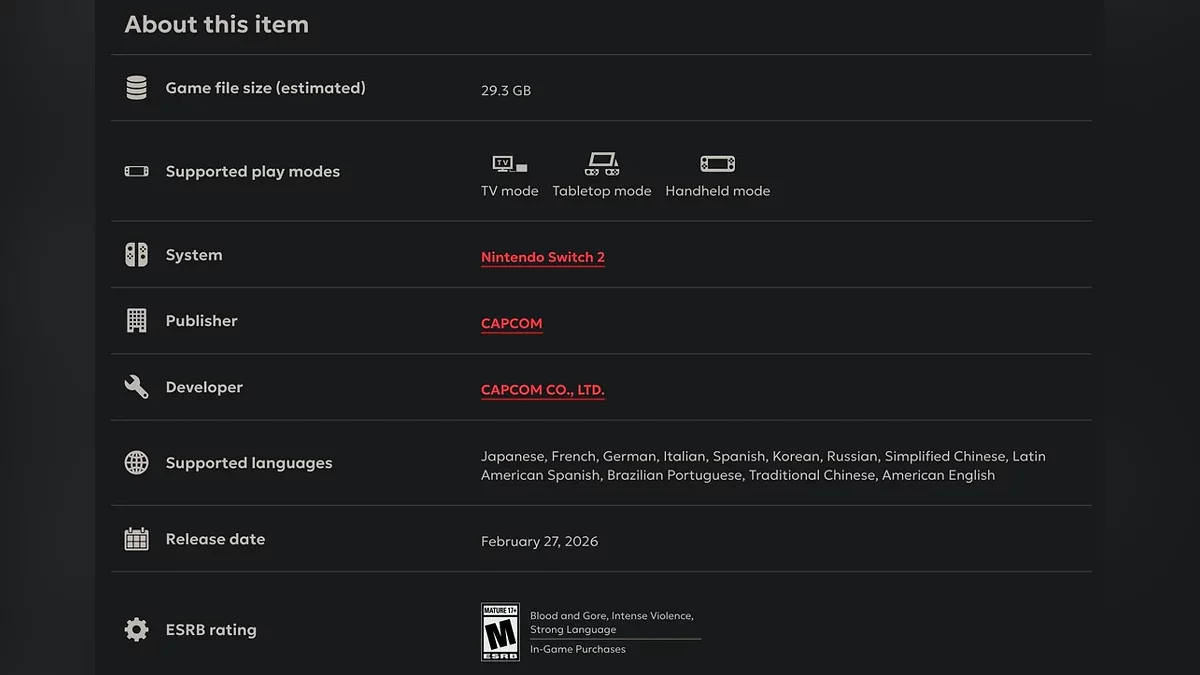Click the TV mode icon
The image size is (1200, 675).
tap(509, 164)
